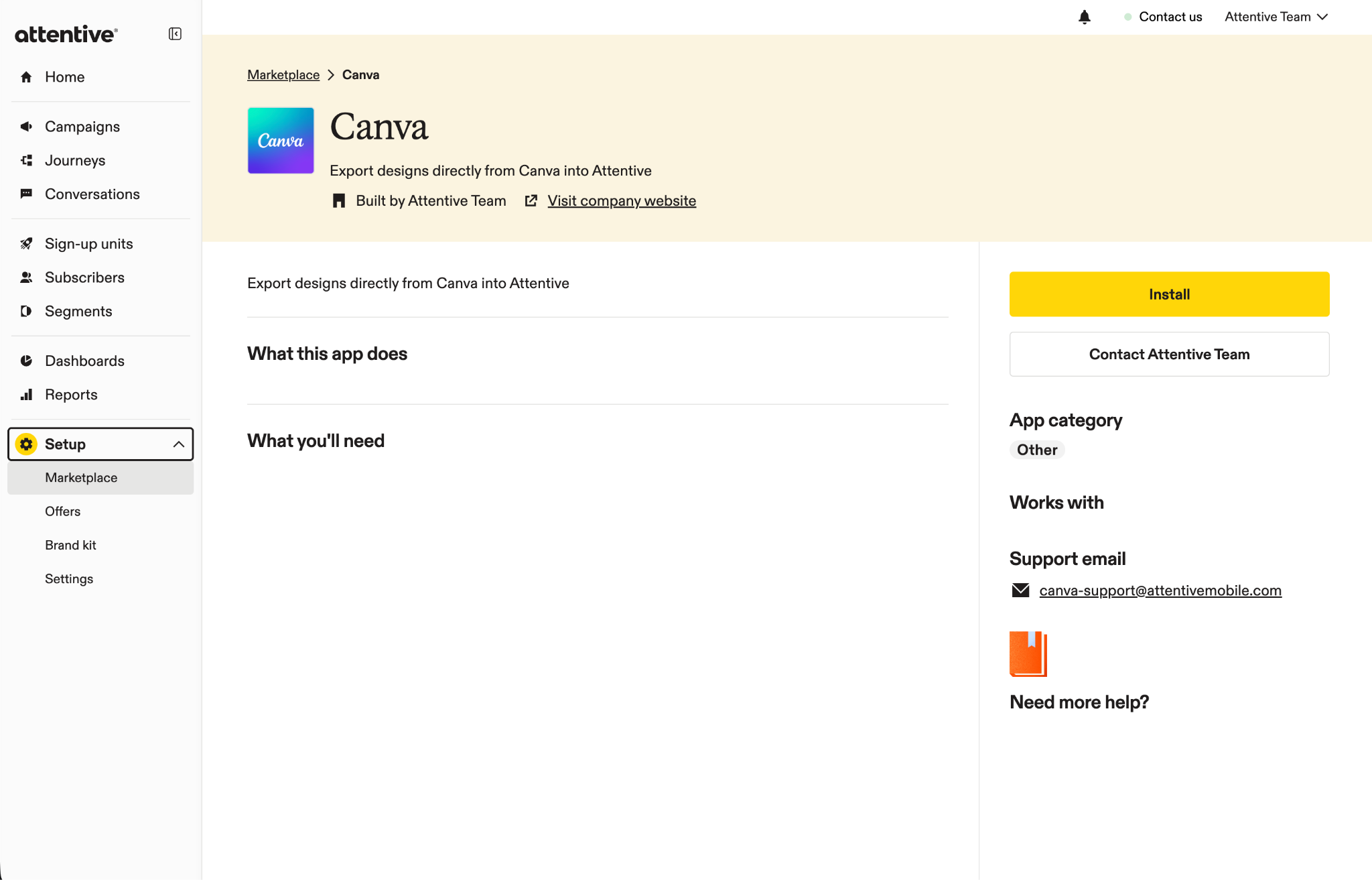Click the Setup gear icon
The image size is (1372, 880).
pos(26,444)
